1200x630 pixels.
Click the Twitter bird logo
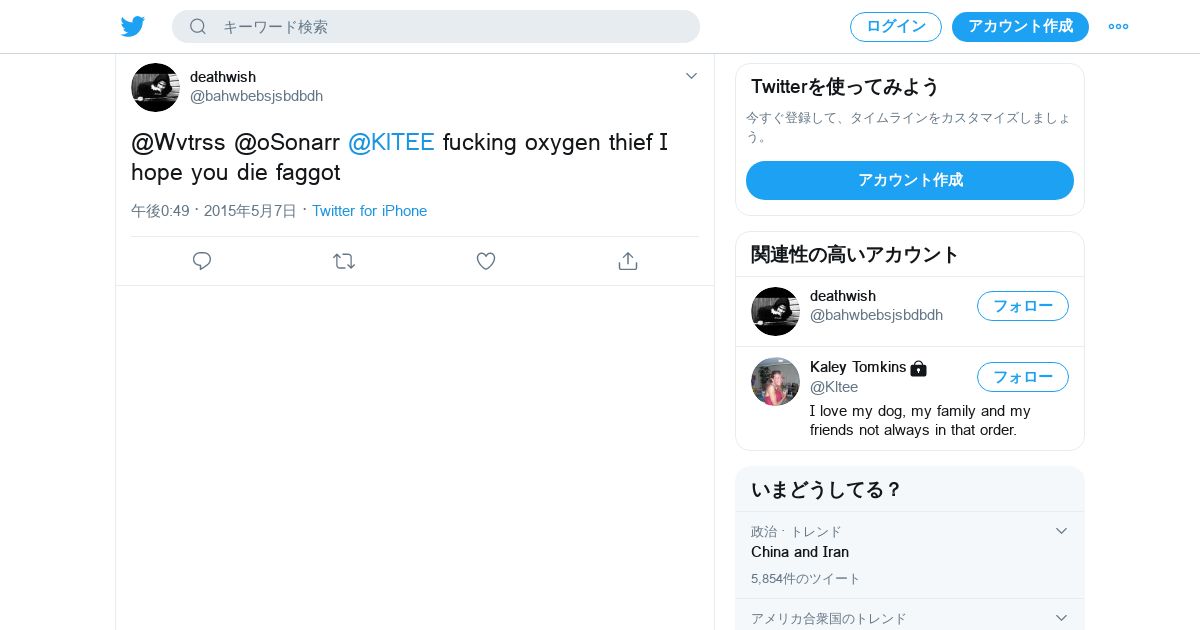(133, 27)
